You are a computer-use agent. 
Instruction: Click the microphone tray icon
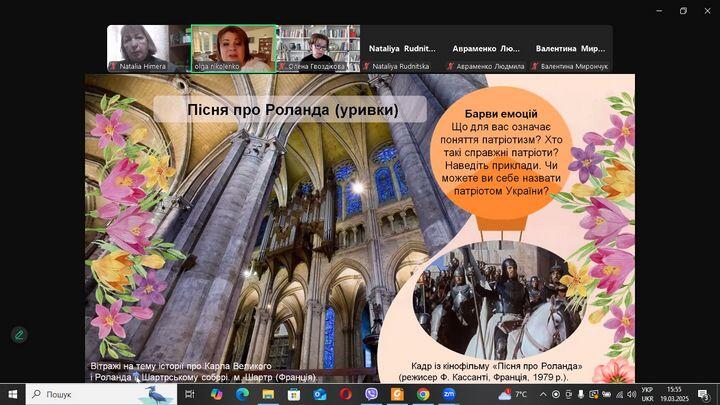pyautogui.click(x=581, y=394)
